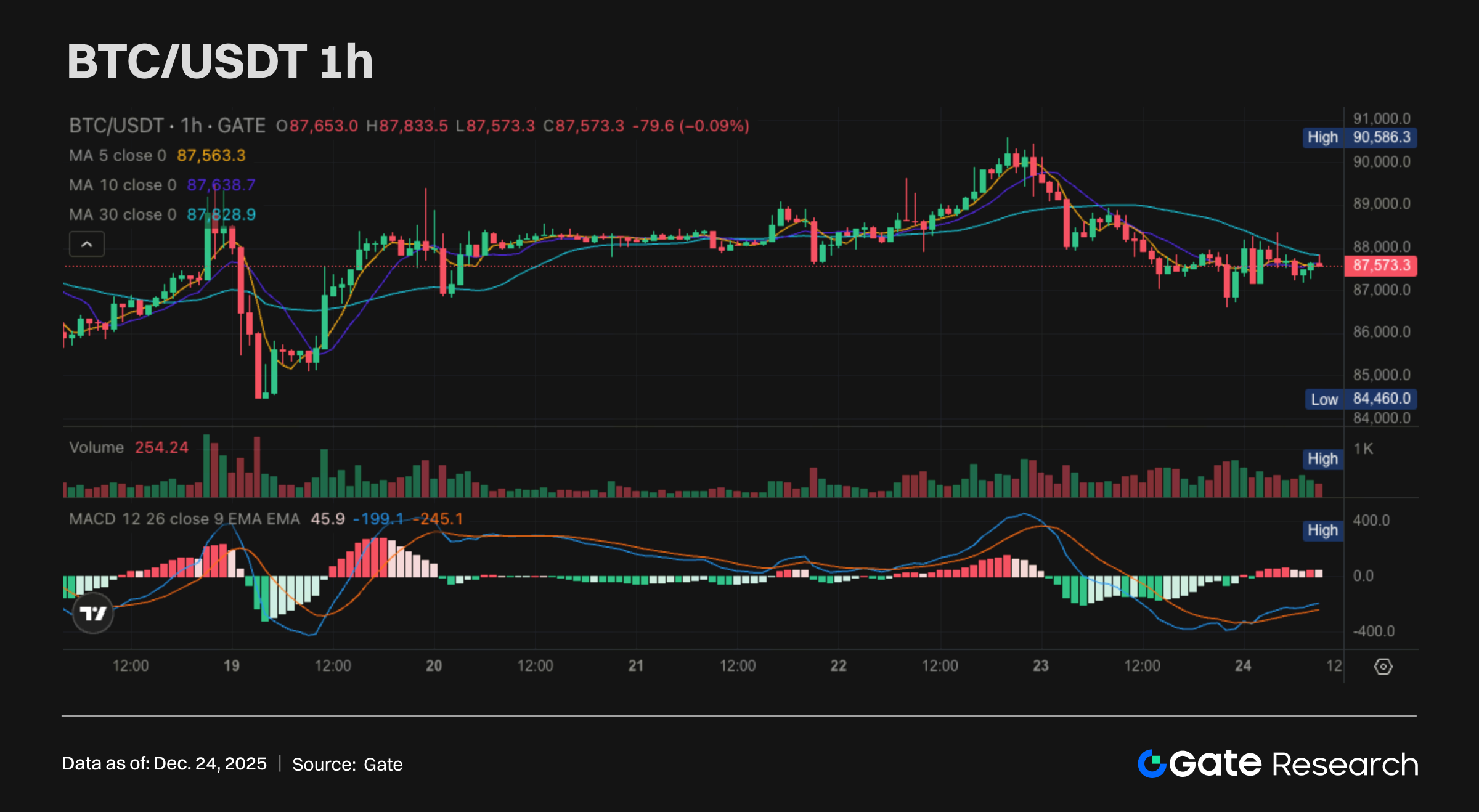The image size is (1479, 812).
Task: Click the TradingView logo icon
Action: click(93, 613)
